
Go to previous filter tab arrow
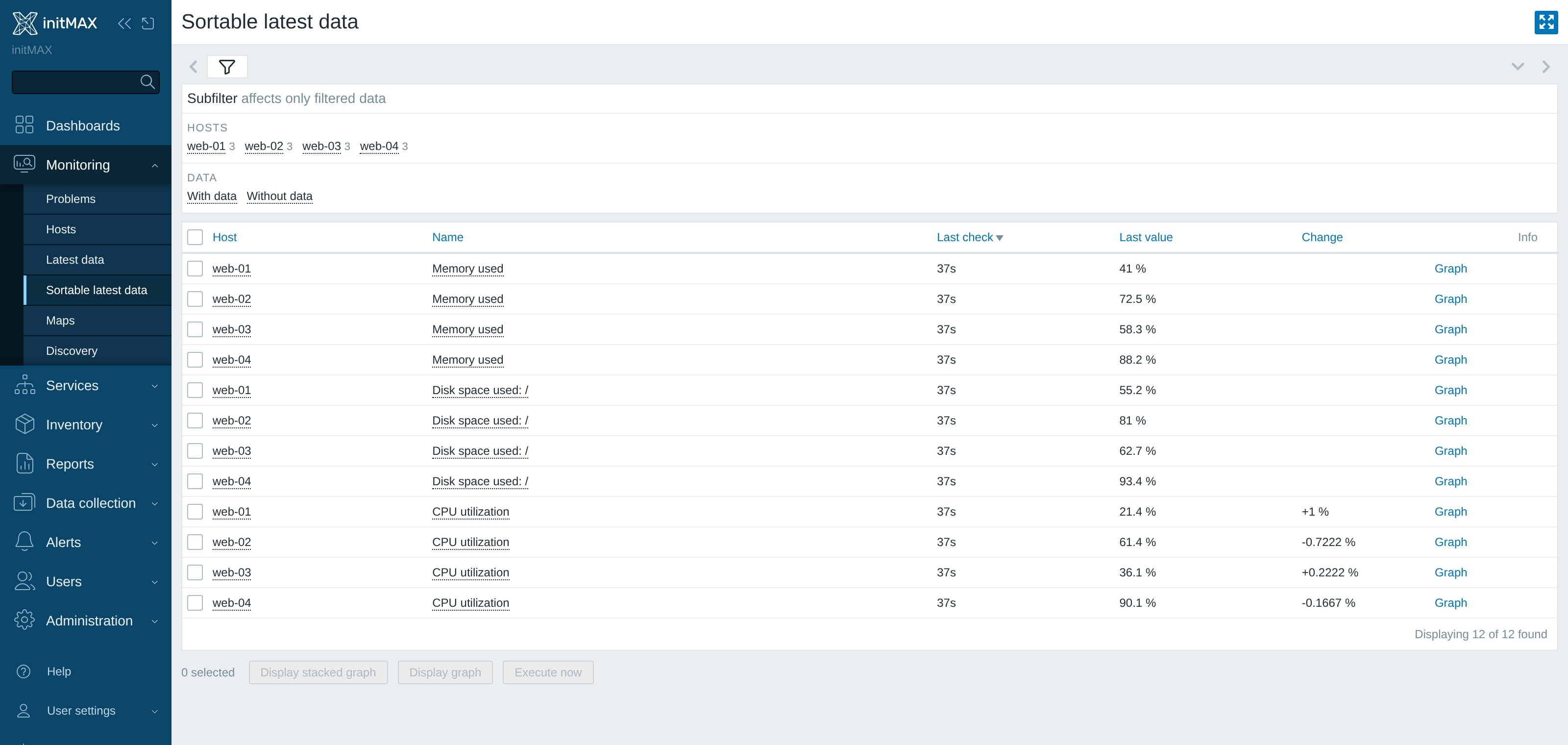[194, 67]
